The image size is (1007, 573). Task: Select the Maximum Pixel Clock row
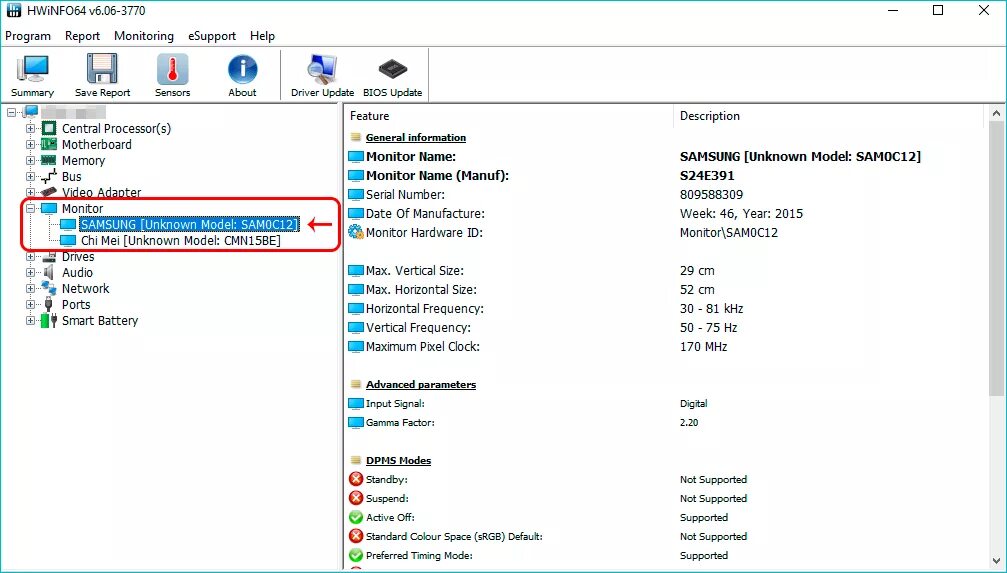(665, 347)
